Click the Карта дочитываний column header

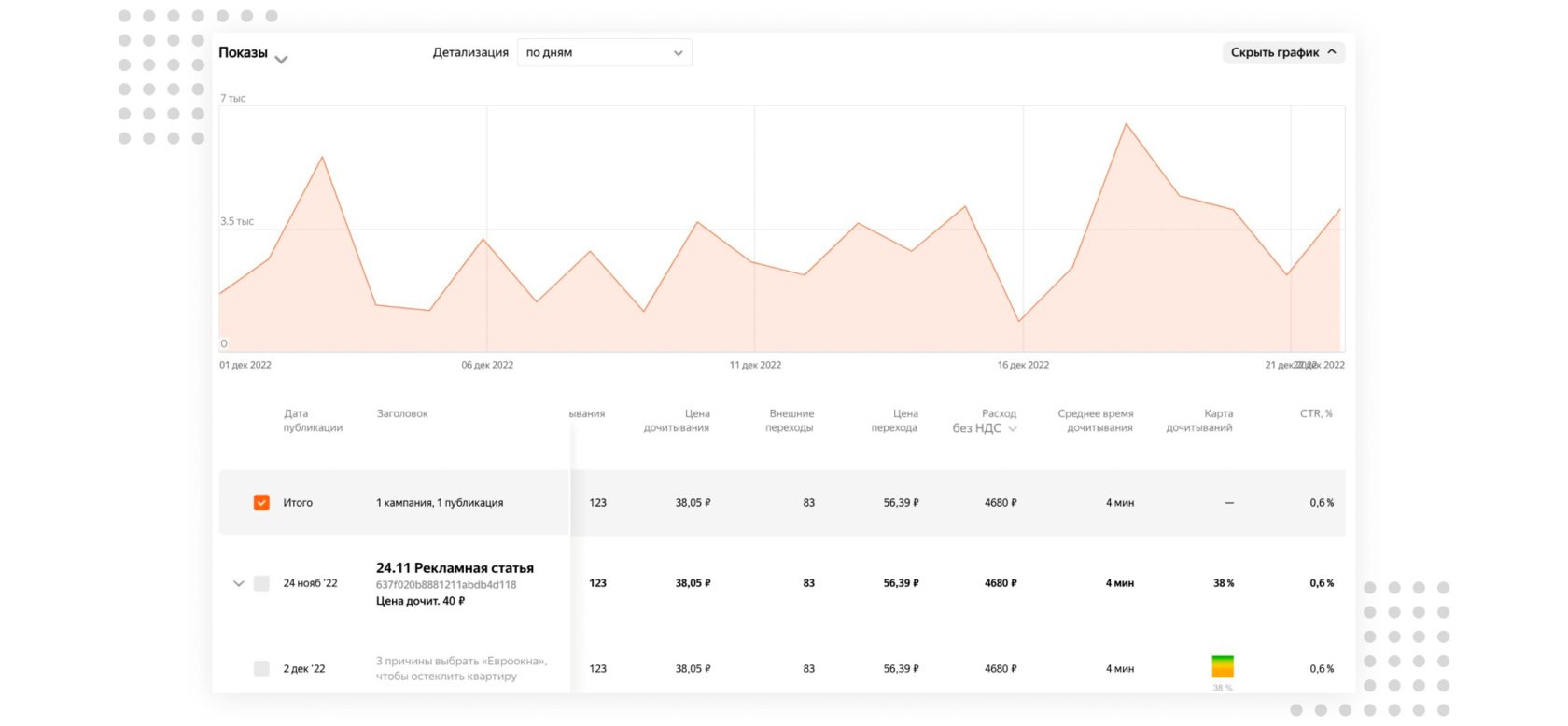[1199, 420]
